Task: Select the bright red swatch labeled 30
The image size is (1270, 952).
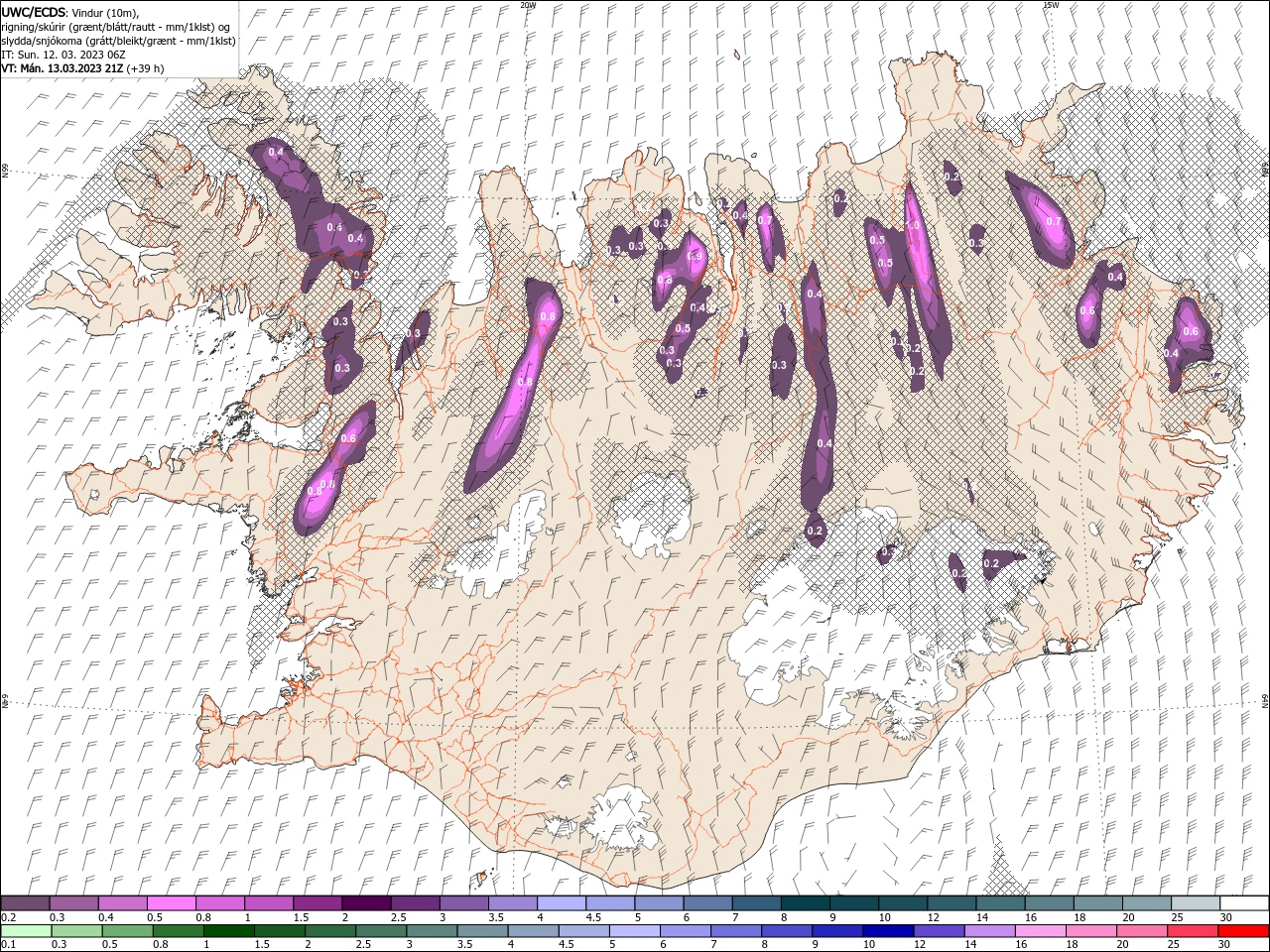Action: point(1244,931)
